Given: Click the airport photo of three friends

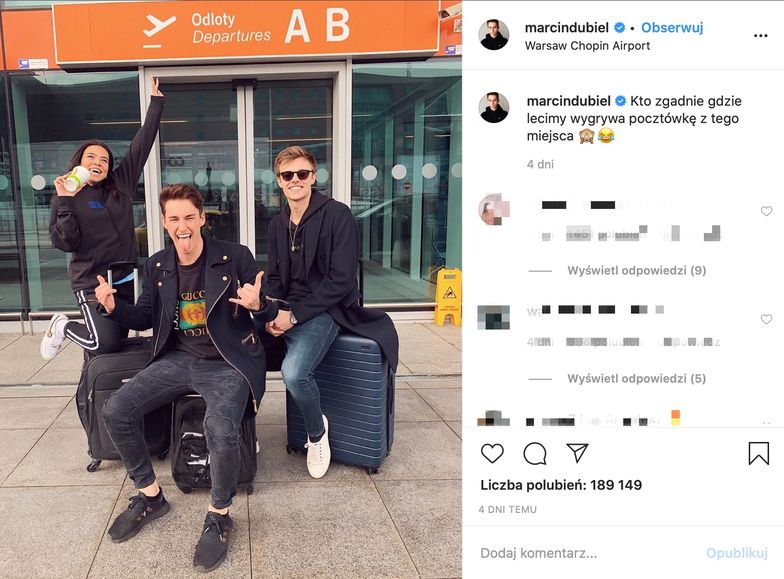Looking at the screenshot, I should tap(231, 290).
